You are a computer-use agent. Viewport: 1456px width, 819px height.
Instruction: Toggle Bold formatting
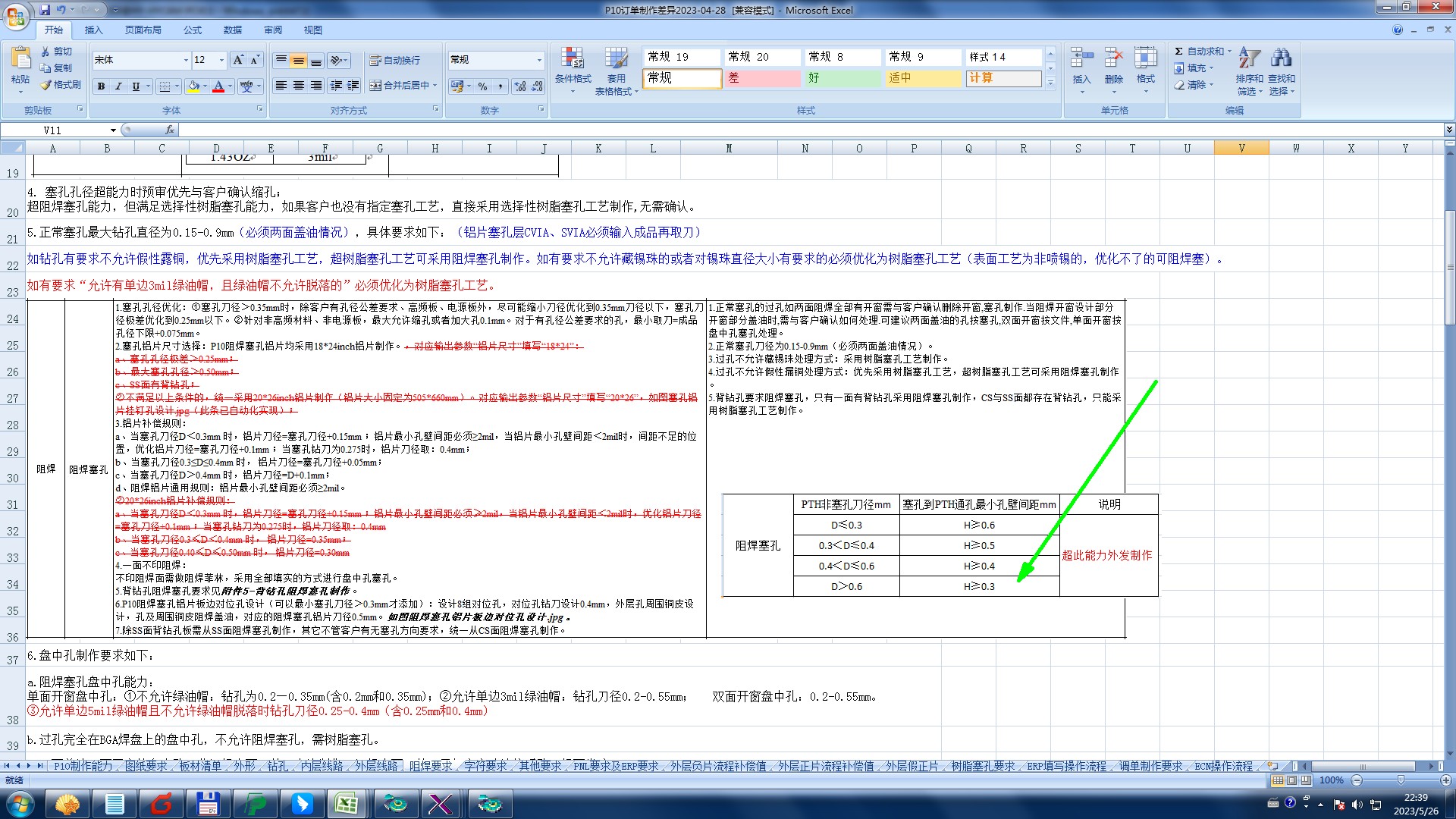point(101,86)
